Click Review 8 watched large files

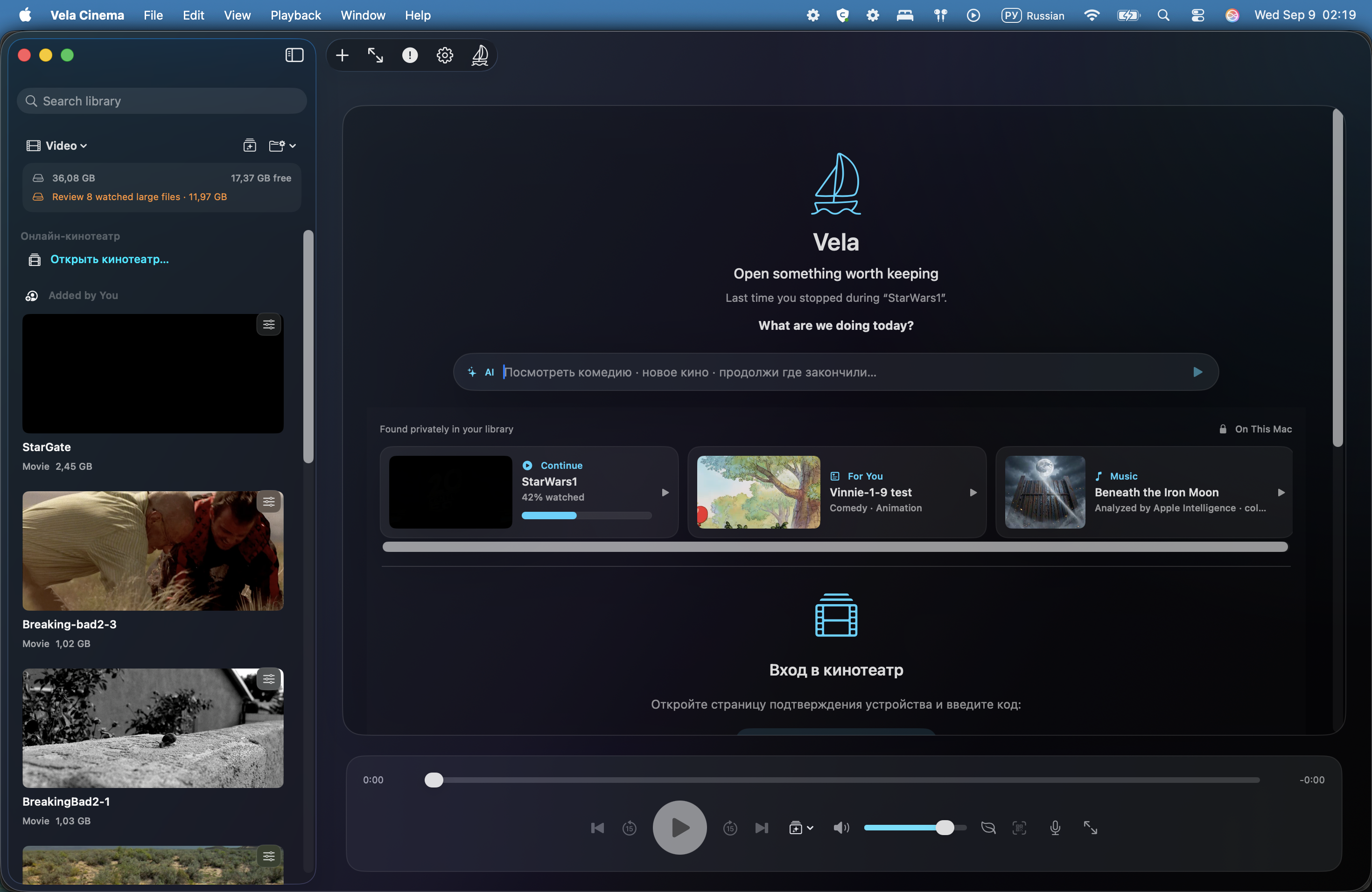(x=140, y=196)
